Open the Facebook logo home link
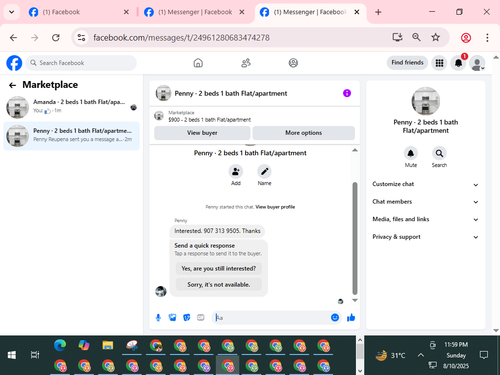This screenshot has width=500, height=375. click(x=14, y=63)
